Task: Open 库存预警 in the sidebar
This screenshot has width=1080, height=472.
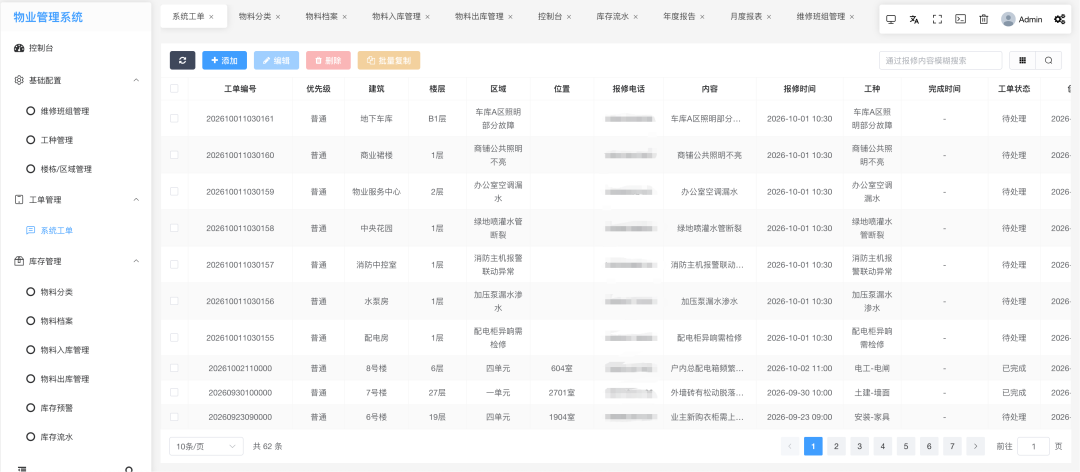Action: (x=56, y=408)
